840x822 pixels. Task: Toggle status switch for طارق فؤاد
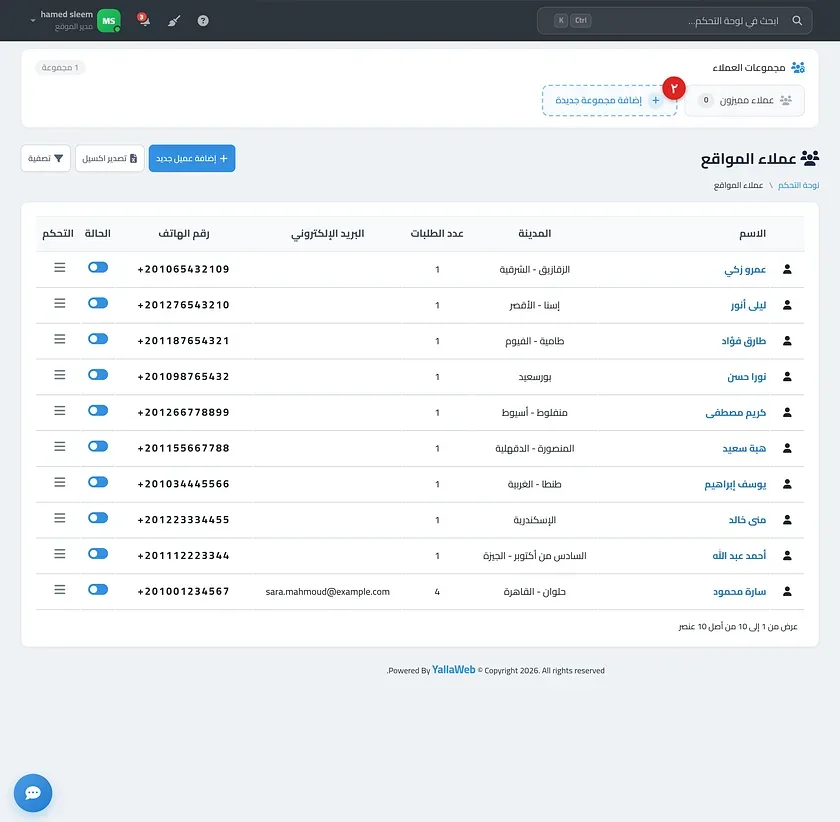point(98,339)
